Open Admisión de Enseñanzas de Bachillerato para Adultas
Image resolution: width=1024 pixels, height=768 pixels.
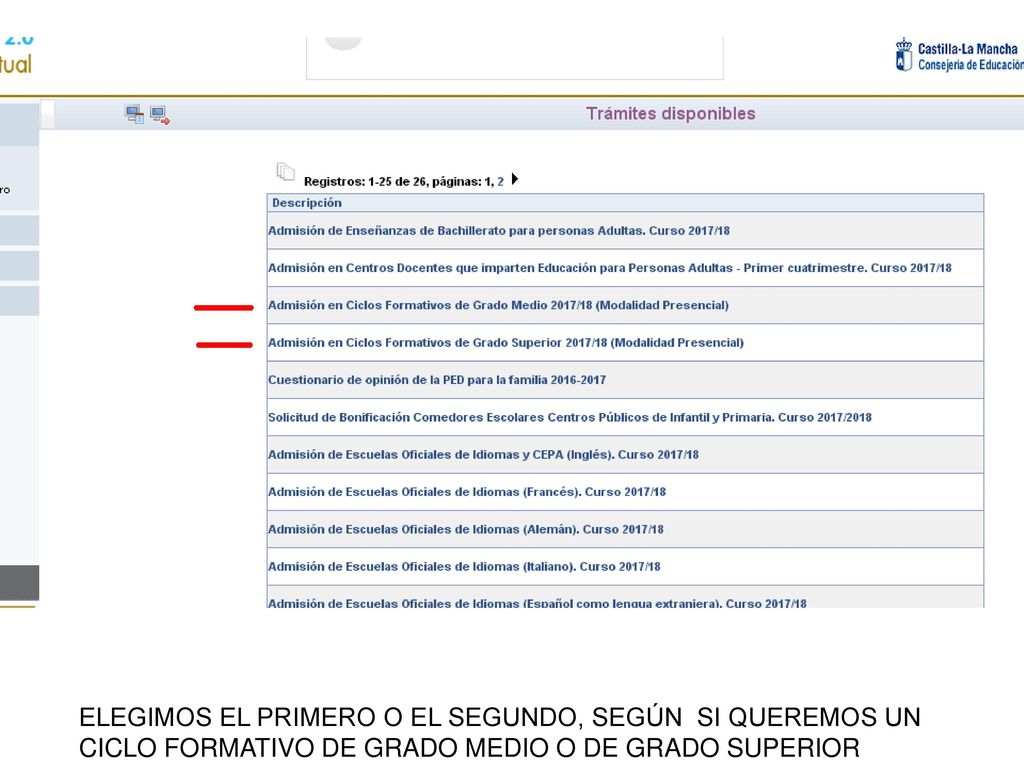[x=499, y=231]
